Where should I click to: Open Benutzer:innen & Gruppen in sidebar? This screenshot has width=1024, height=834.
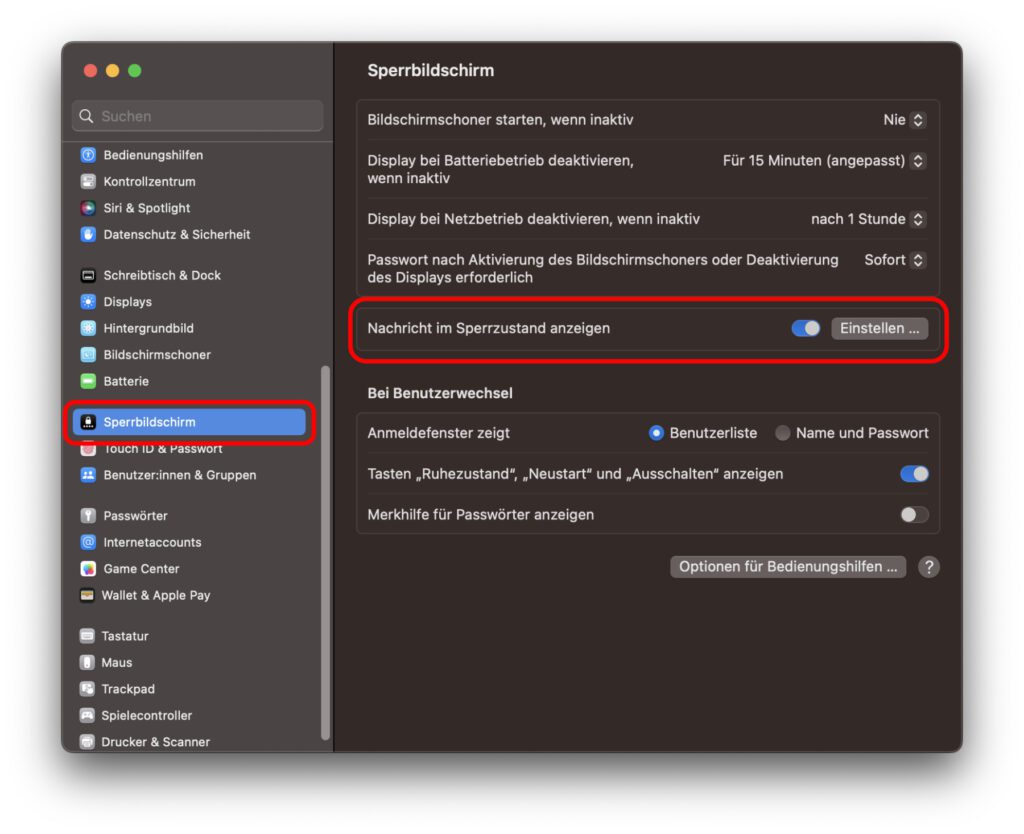coord(179,475)
